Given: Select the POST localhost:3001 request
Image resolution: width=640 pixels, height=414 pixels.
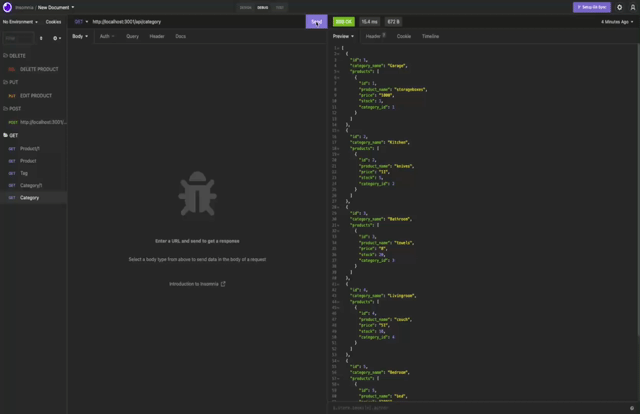Looking at the screenshot, I should 33,122.
